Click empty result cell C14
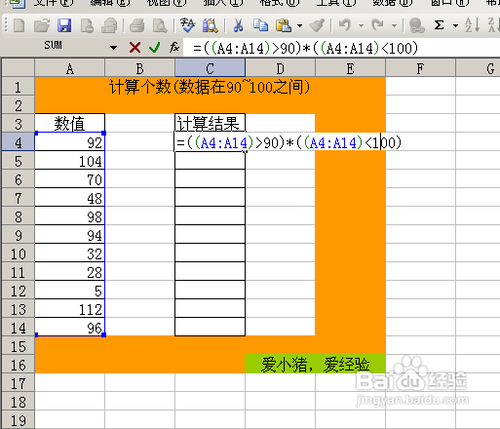The height and width of the screenshot is (429, 500). pos(210,328)
